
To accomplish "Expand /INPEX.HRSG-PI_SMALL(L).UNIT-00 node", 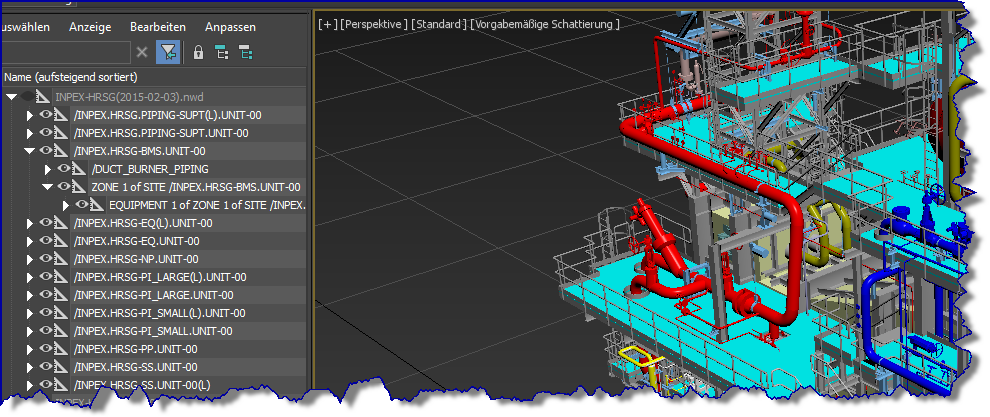I will coord(29,313).
